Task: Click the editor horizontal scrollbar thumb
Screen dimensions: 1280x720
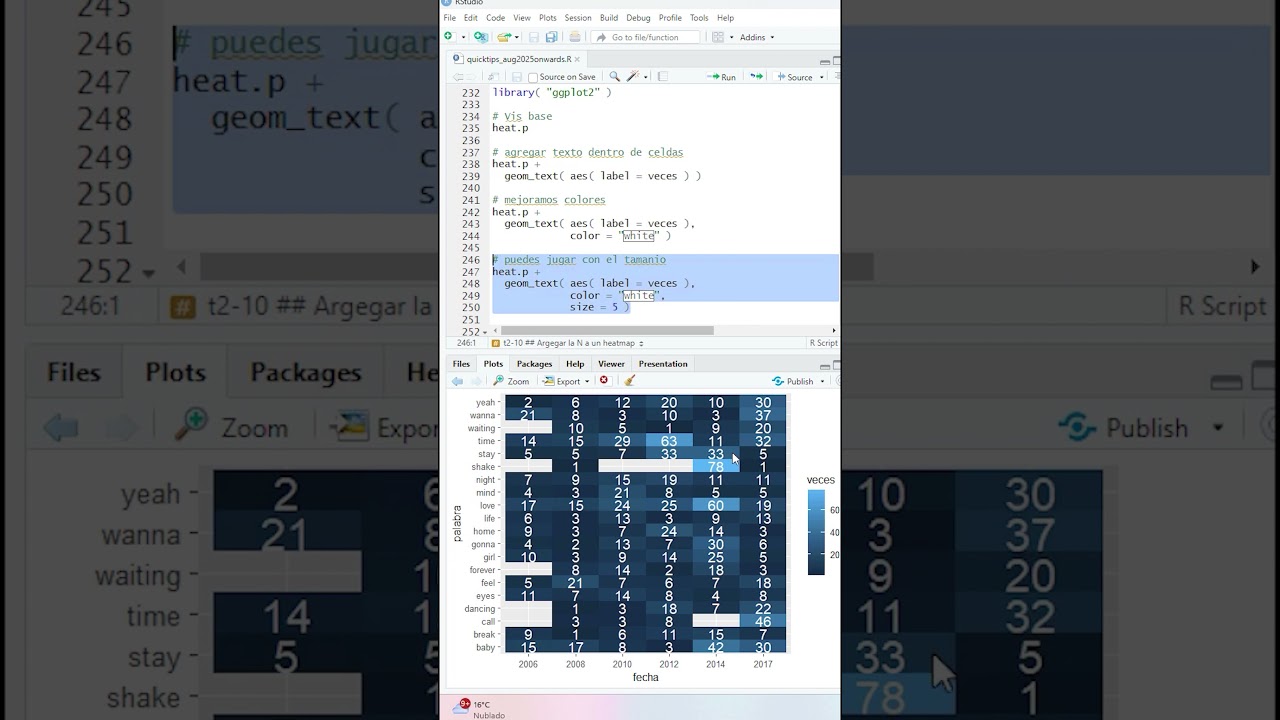Action: (607, 330)
